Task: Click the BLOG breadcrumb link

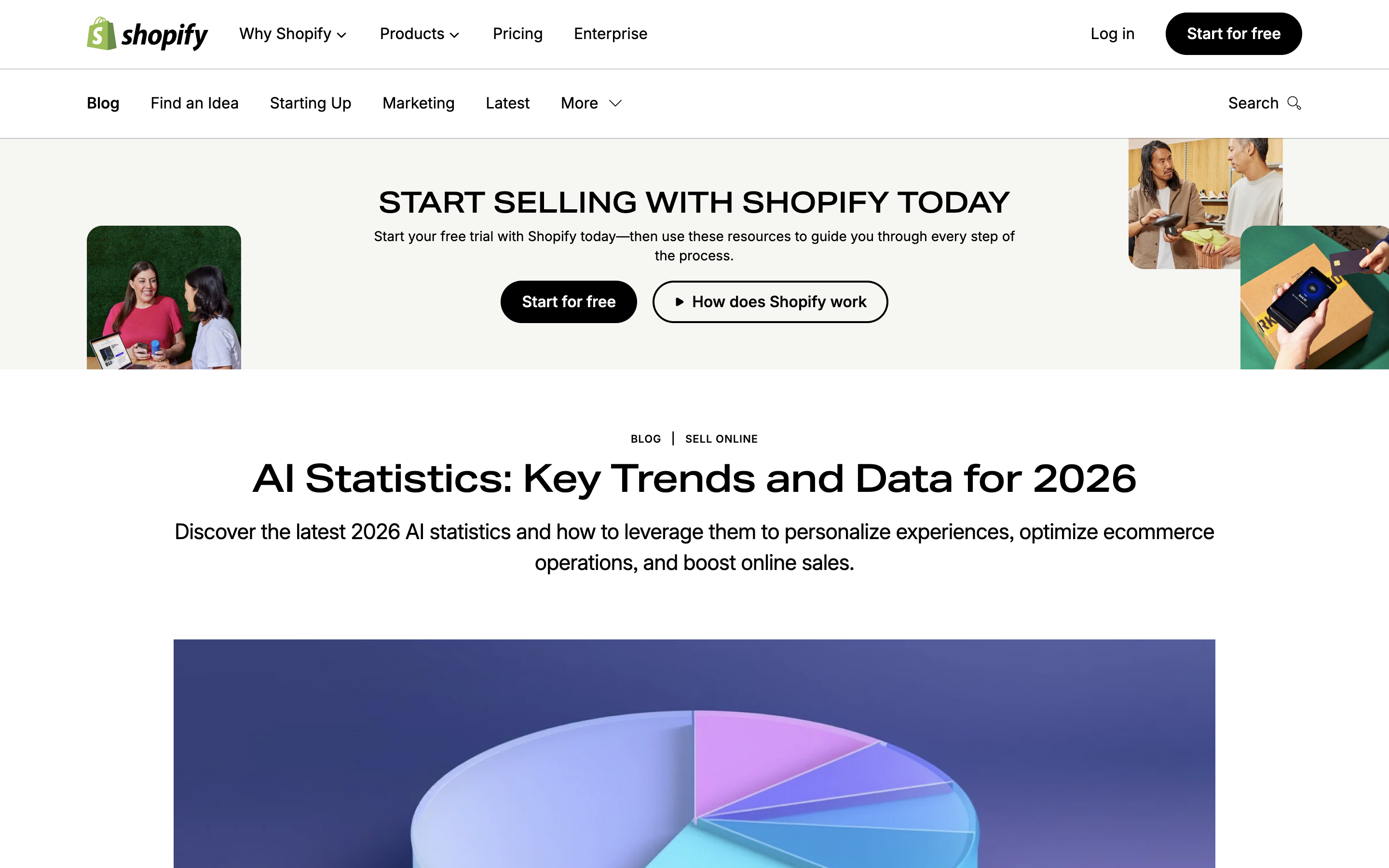Action: [646, 439]
